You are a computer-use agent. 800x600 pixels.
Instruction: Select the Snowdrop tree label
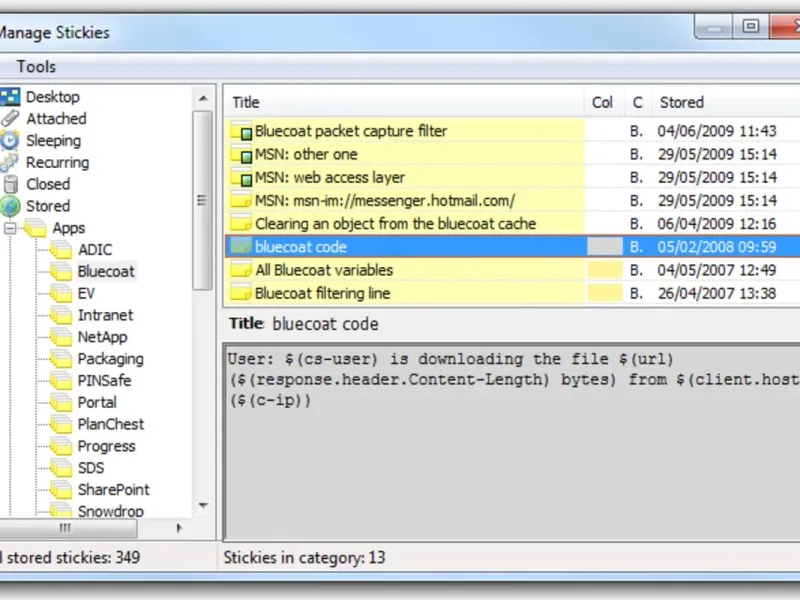click(x=111, y=511)
